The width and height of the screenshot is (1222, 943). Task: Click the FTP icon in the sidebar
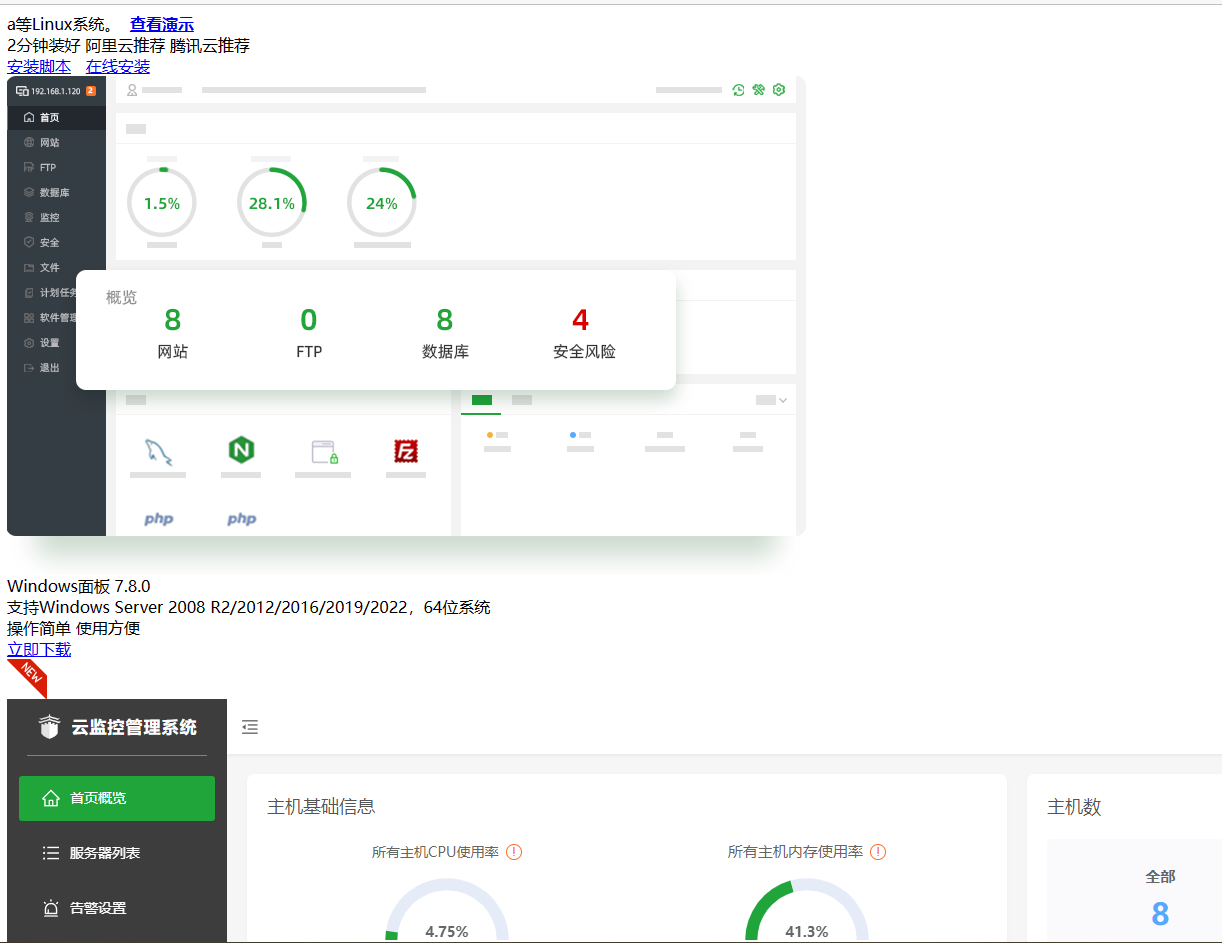coord(29,168)
